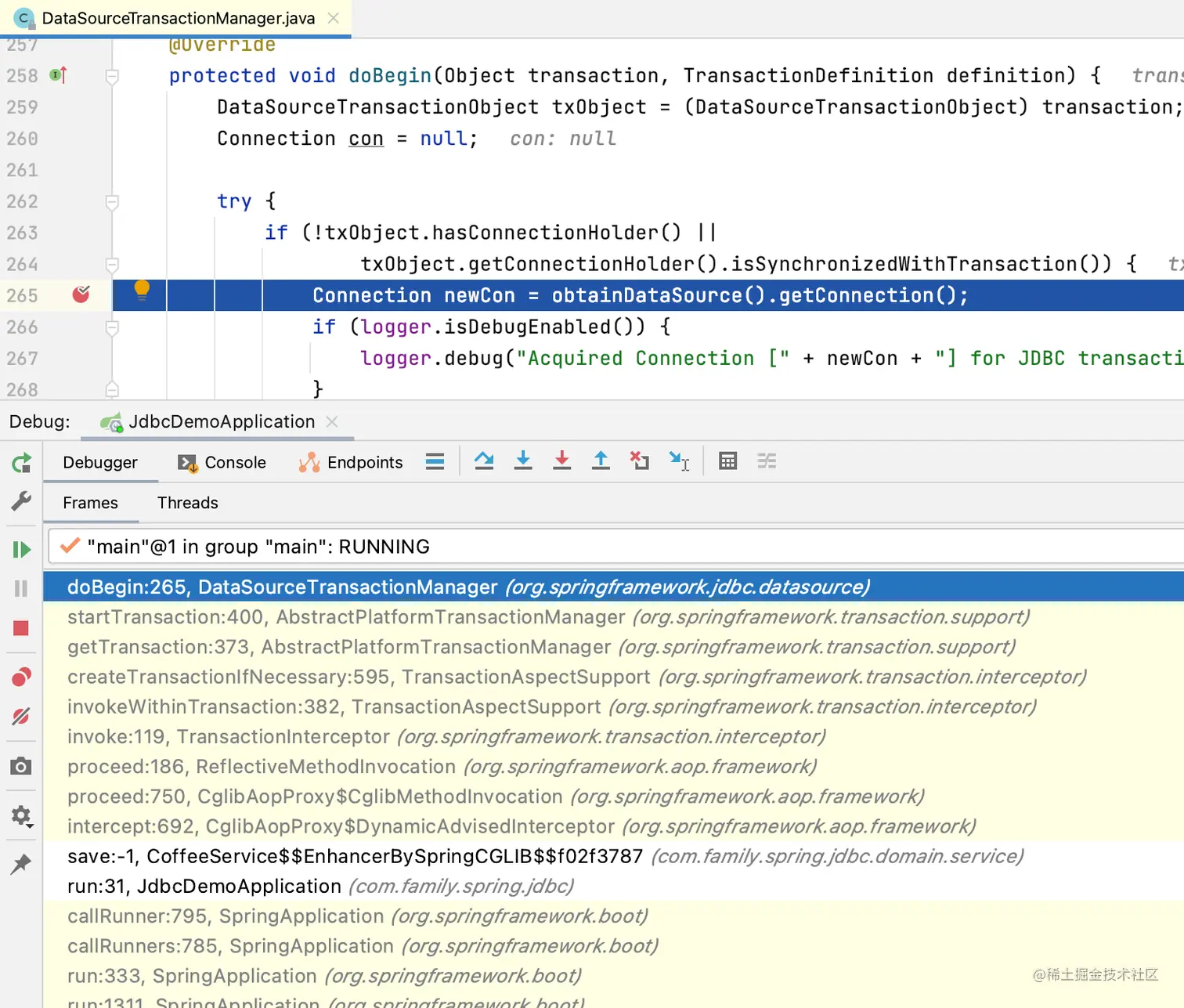Open Evaluate Expression calculator

coord(727,461)
